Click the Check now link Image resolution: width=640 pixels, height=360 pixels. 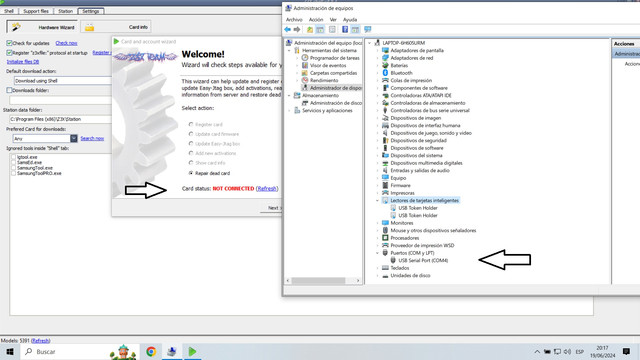pyautogui.click(x=66, y=43)
